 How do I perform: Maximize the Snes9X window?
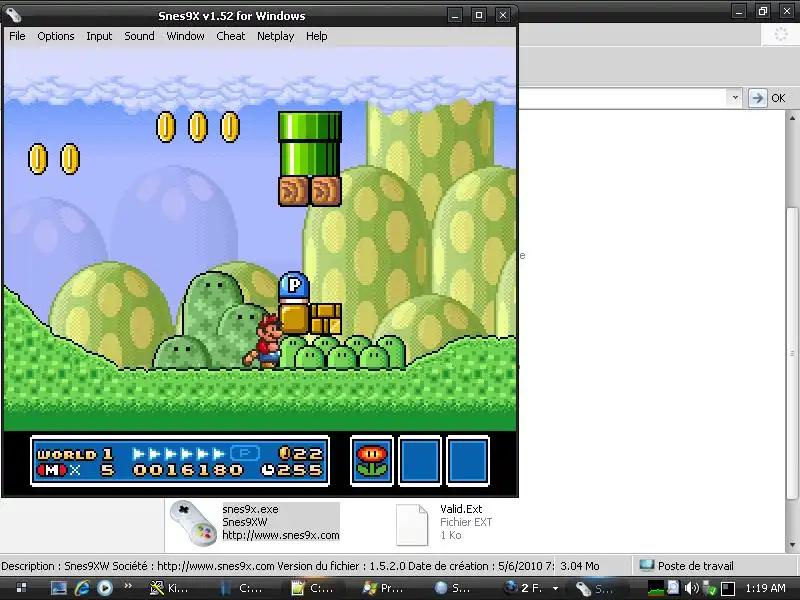pyautogui.click(x=479, y=15)
